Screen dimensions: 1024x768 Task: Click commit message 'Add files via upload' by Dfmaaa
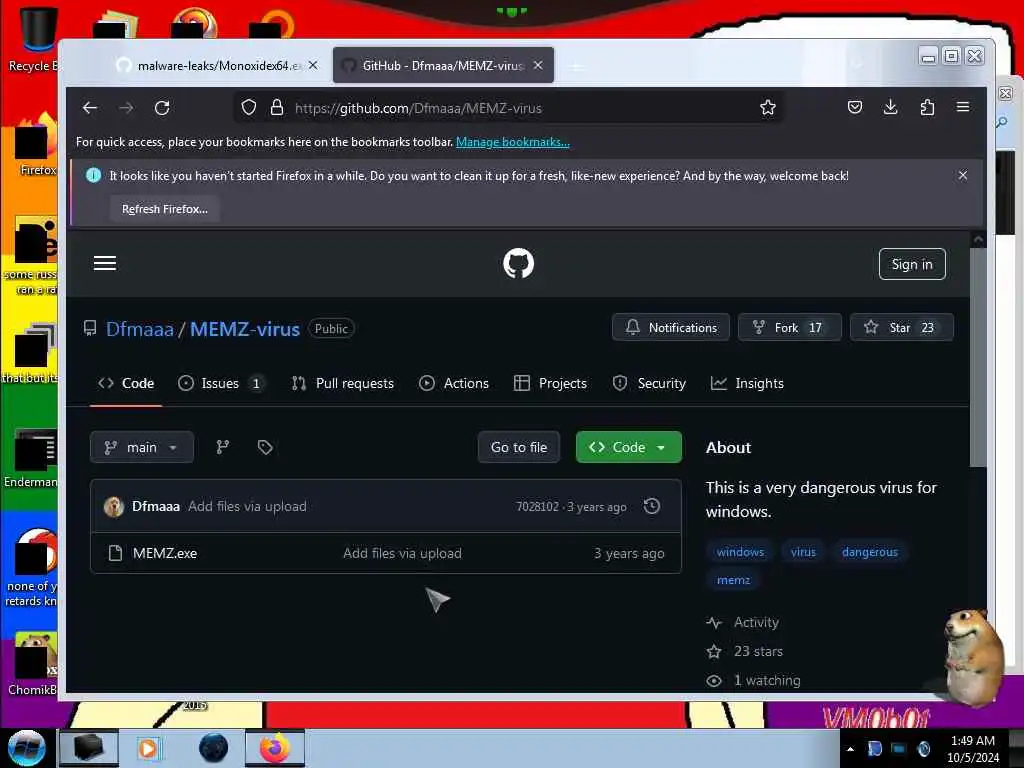[247, 507]
